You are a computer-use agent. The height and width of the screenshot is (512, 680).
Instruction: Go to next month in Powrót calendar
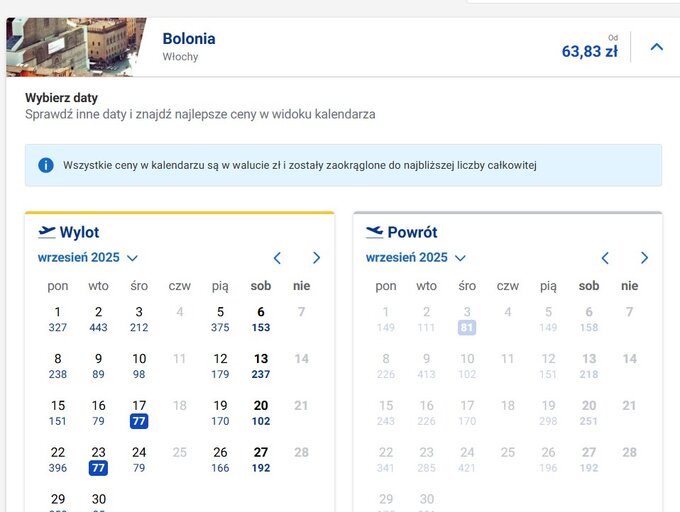644,258
